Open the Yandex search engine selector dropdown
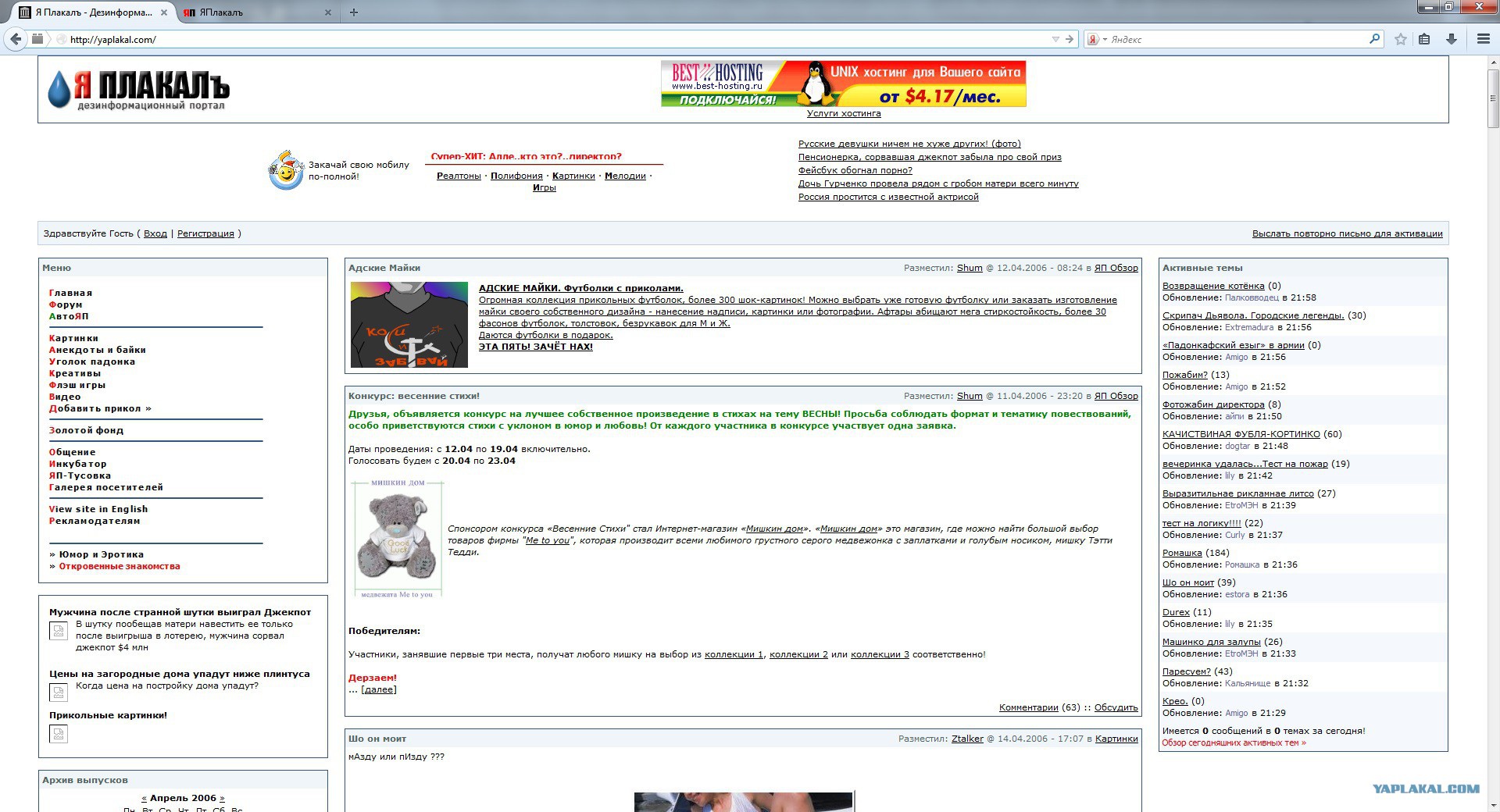This screenshot has width=1500, height=812. [1097, 39]
